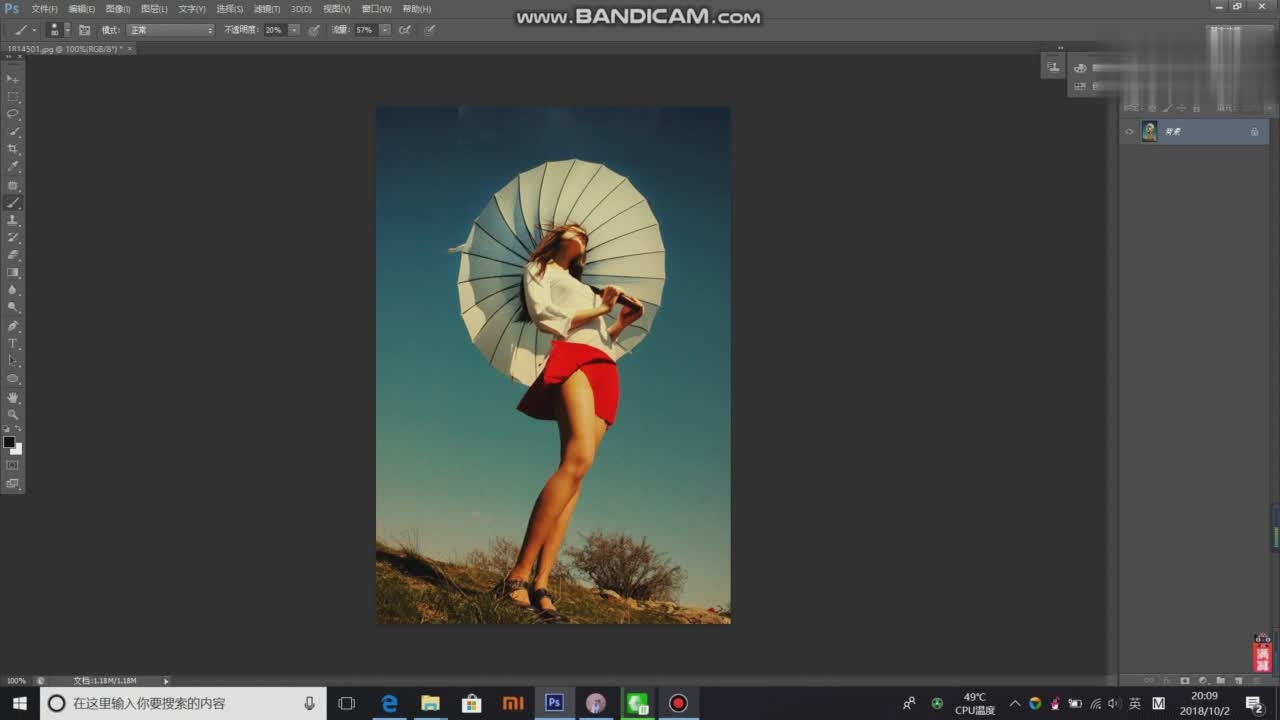Open the collapsed History panel icon

pyautogui.click(x=1053, y=67)
